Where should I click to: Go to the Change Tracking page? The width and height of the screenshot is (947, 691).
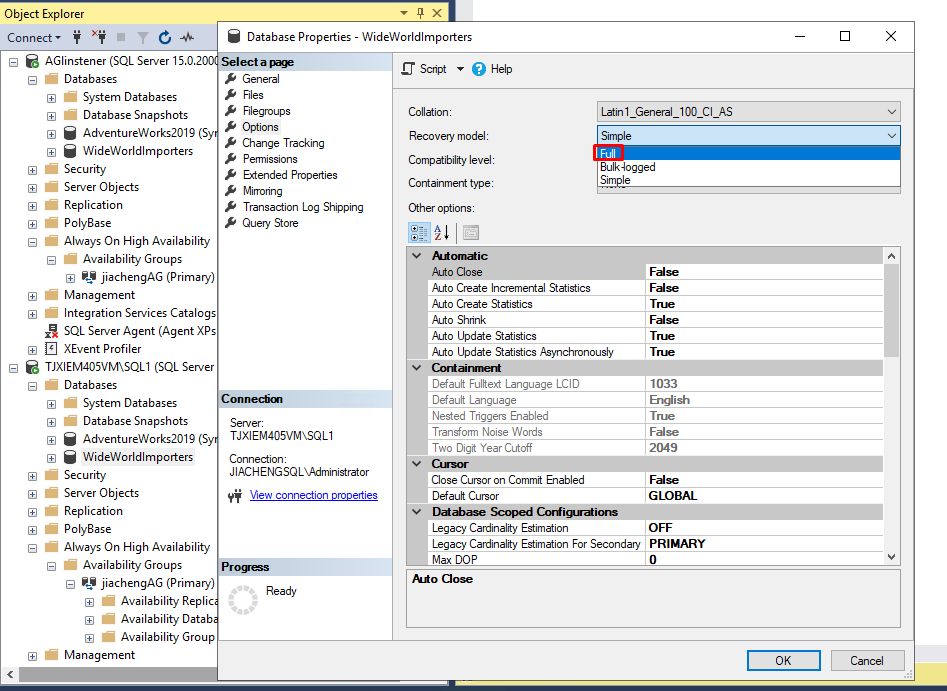point(283,143)
